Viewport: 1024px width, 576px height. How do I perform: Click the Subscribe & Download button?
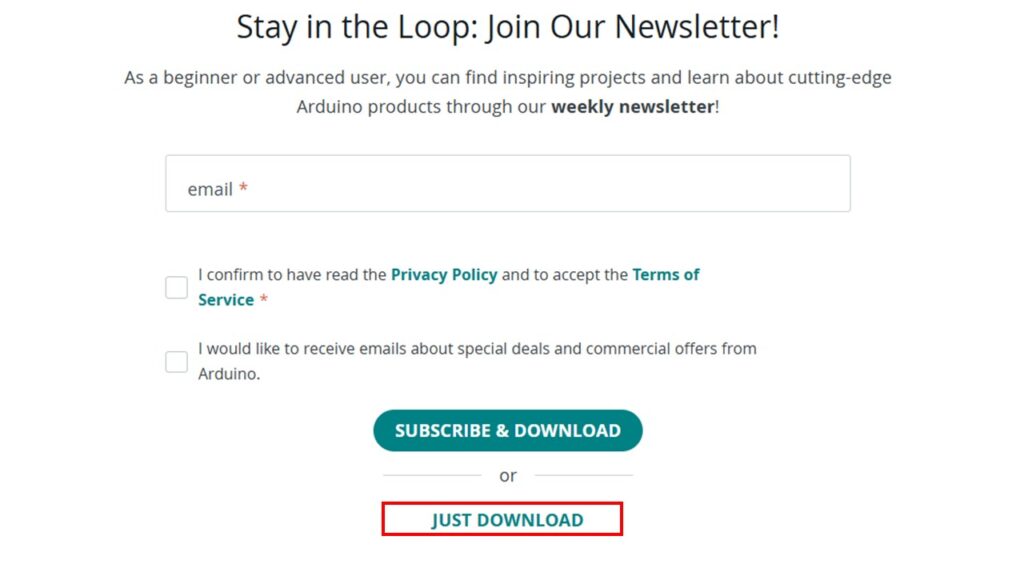[x=507, y=430]
